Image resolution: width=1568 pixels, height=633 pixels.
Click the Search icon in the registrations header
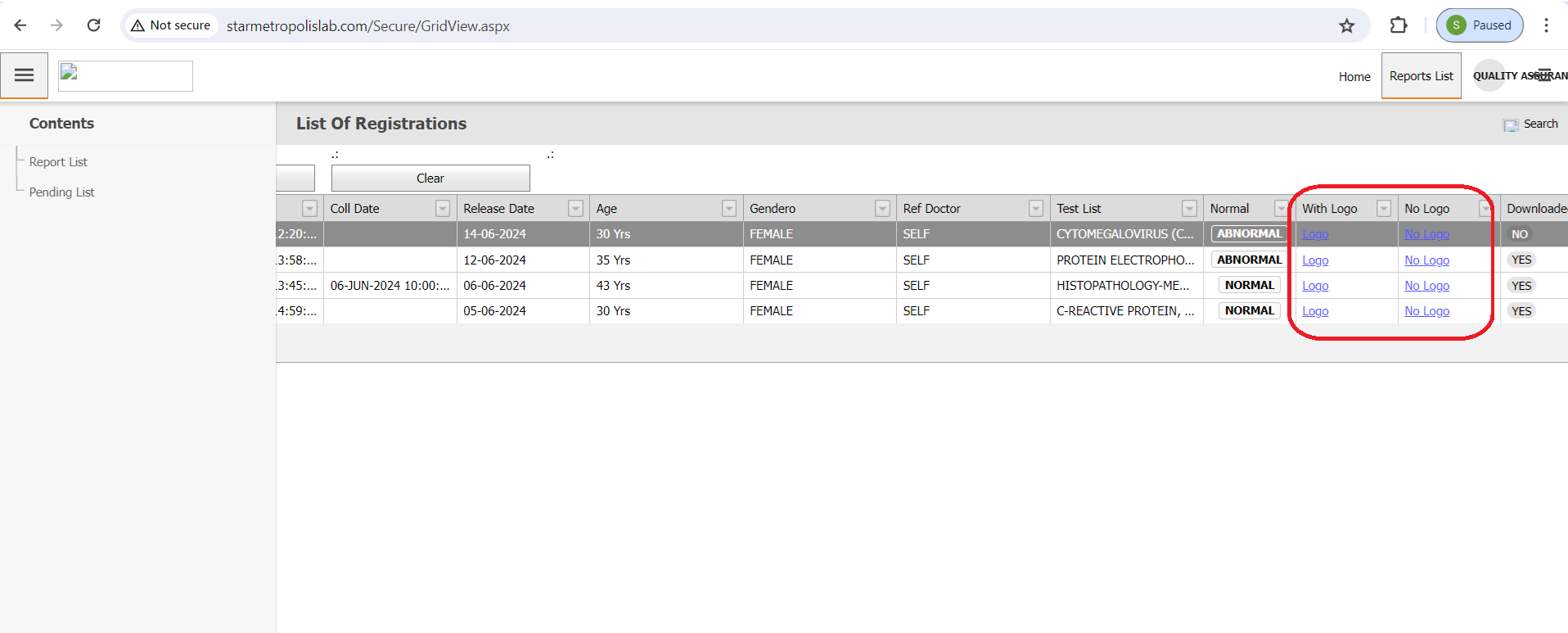click(x=1511, y=124)
